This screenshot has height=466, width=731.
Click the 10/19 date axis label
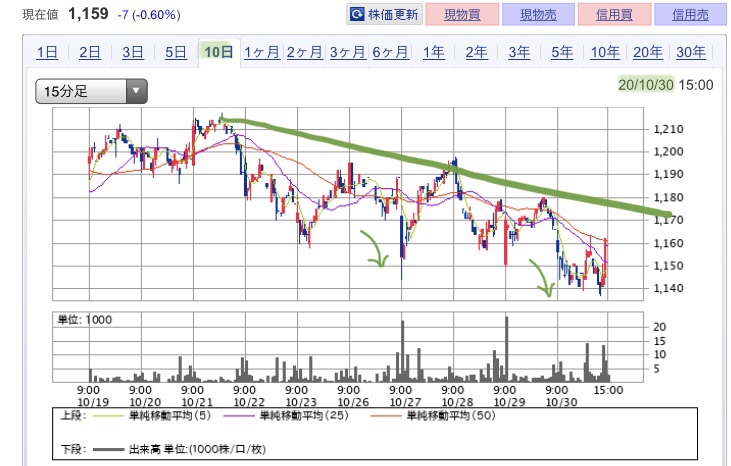(93, 402)
